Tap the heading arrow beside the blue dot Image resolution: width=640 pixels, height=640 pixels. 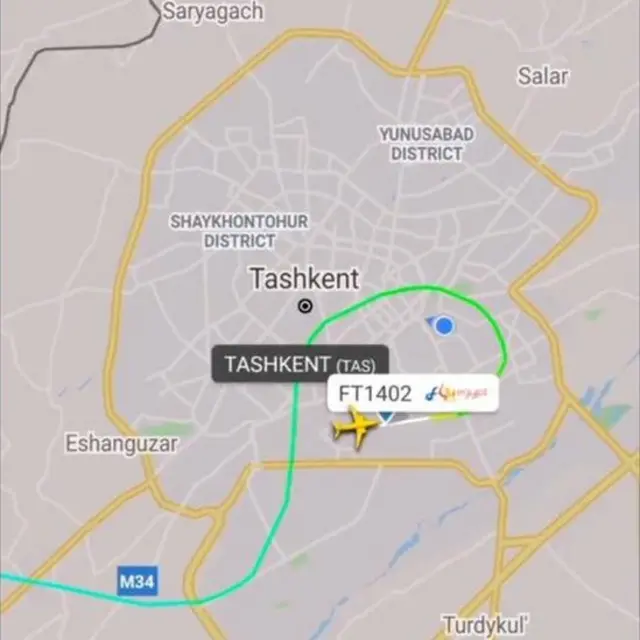[430, 322]
